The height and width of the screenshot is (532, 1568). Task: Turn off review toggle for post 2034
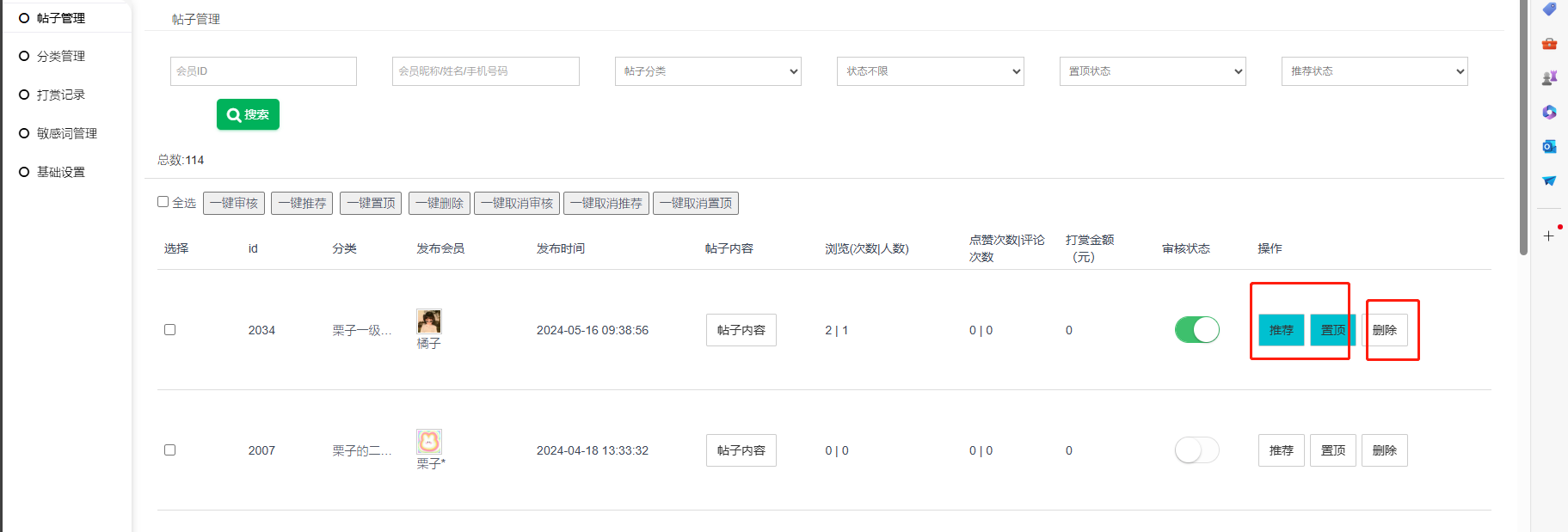tap(1196, 330)
